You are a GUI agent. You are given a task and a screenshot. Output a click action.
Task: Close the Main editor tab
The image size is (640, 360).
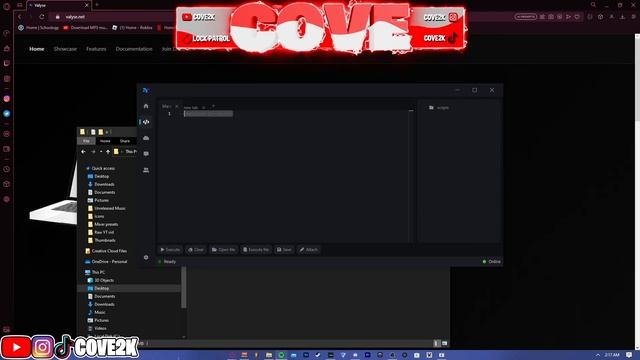176,106
